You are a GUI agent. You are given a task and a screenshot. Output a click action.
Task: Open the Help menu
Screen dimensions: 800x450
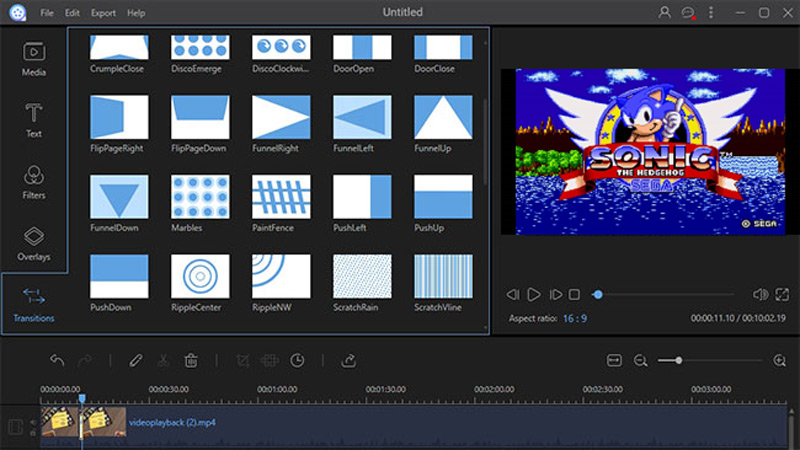[136, 13]
